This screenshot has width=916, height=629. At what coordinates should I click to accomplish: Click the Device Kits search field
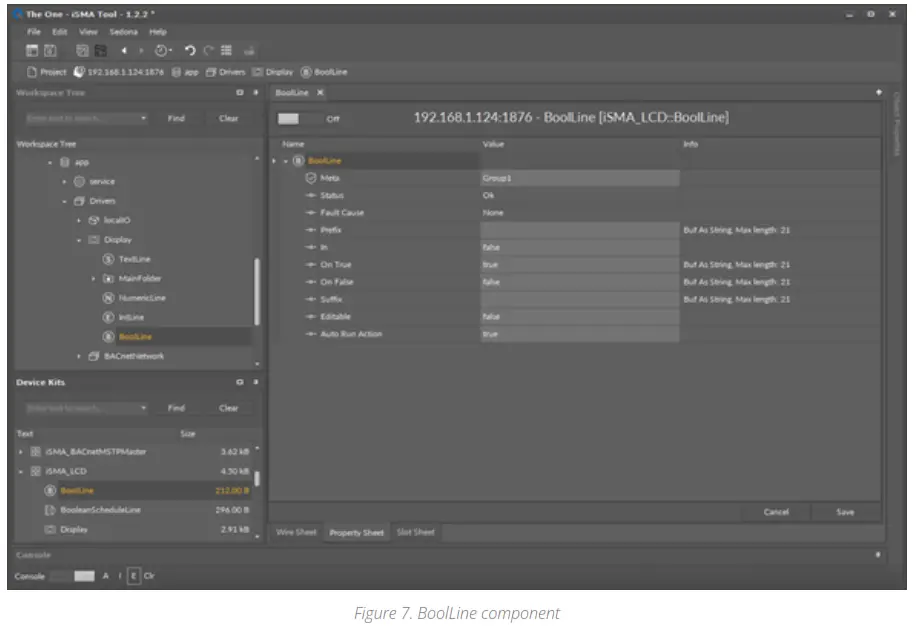(86, 408)
